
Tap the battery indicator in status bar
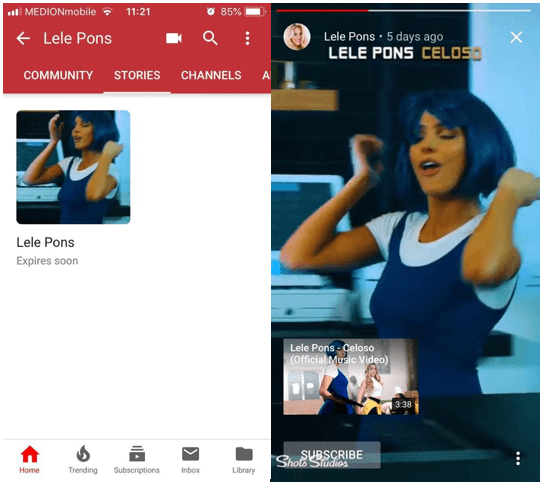(x=256, y=12)
